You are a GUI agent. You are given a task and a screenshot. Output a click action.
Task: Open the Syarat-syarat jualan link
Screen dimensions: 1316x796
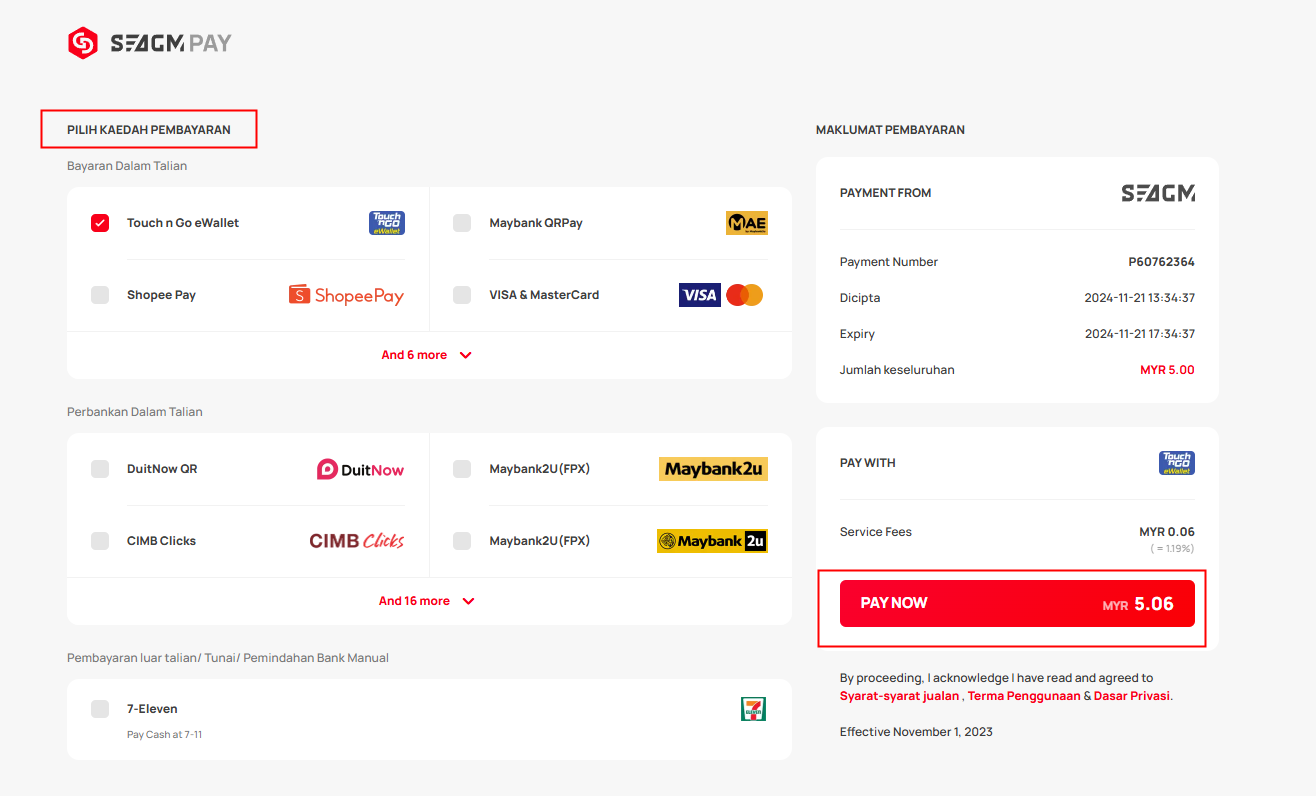(900, 696)
